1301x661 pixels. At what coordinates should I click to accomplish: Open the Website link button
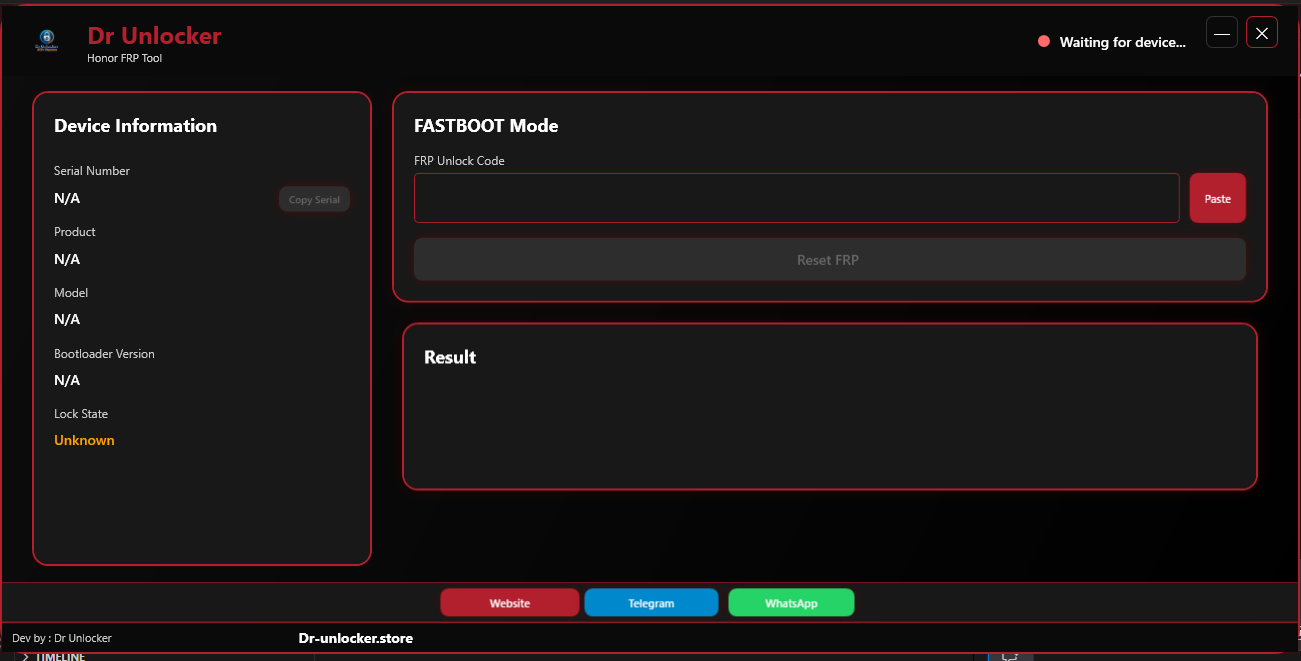[x=509, y=603]
